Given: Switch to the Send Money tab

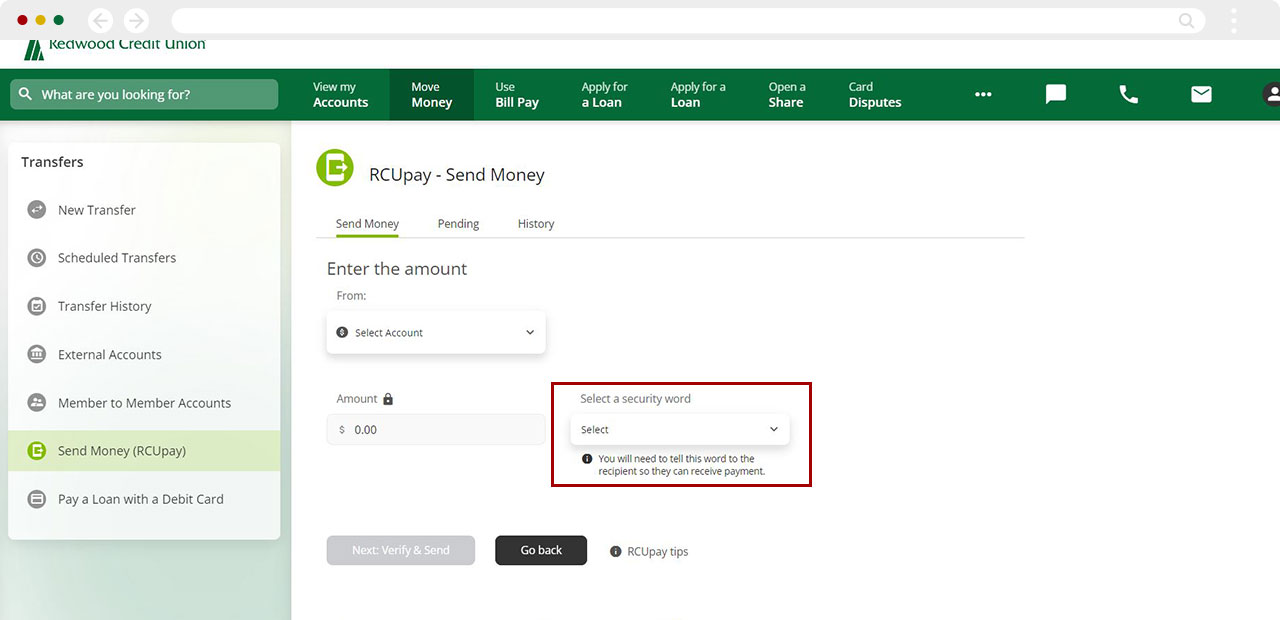Looking at the screenshot, I should [367, 224].
